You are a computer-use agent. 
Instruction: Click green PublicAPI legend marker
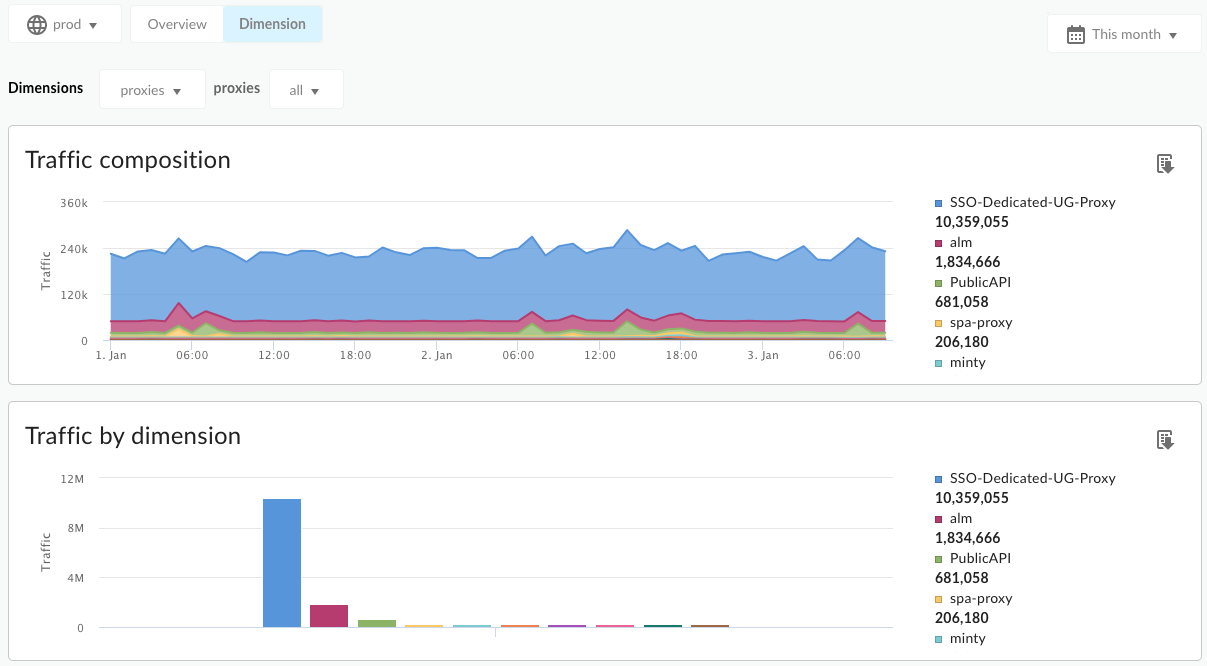click(x=938, y=281)
